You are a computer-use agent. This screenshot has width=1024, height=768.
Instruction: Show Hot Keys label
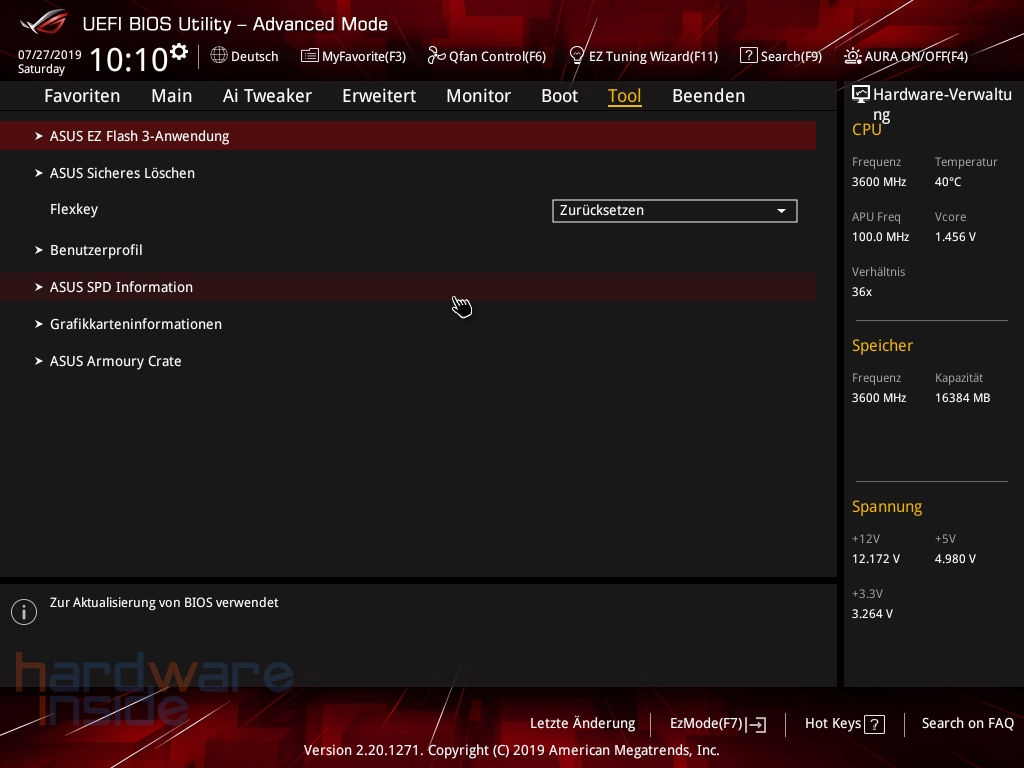click(x=833, y=724)
